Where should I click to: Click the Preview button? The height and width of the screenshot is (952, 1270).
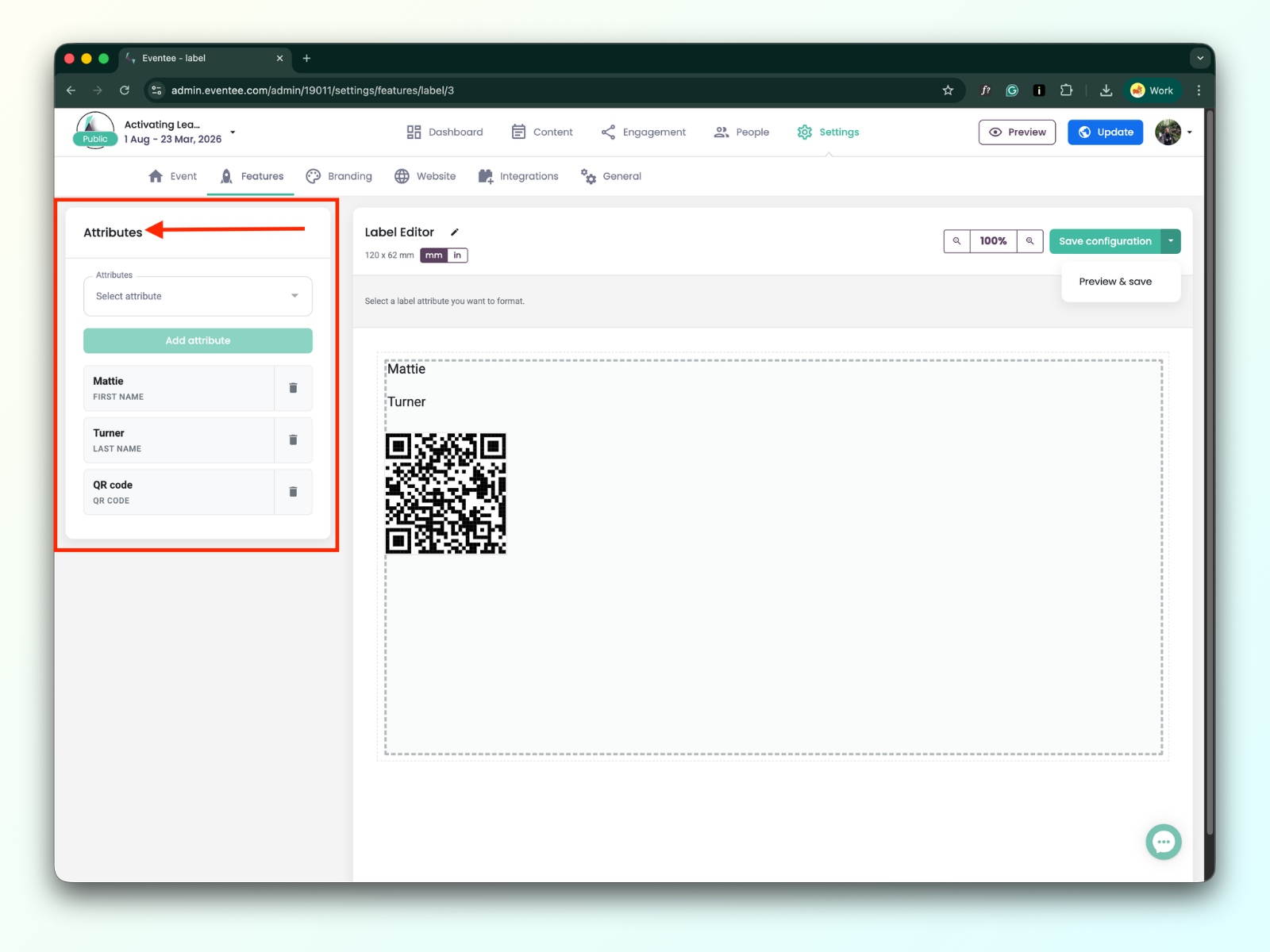coord(1017,132)
